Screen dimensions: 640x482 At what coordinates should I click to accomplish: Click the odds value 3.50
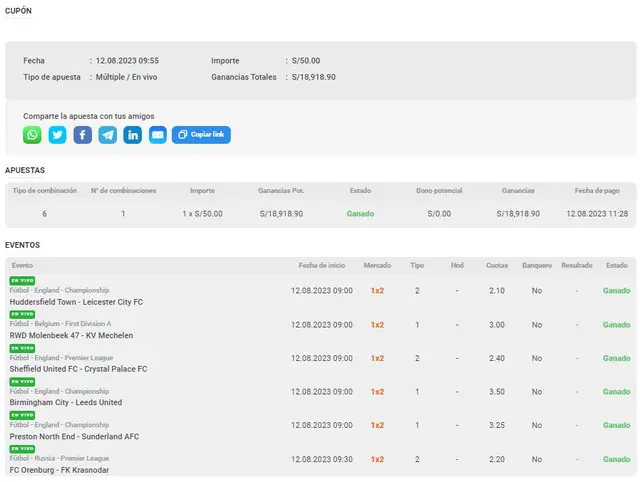(497, 392)
